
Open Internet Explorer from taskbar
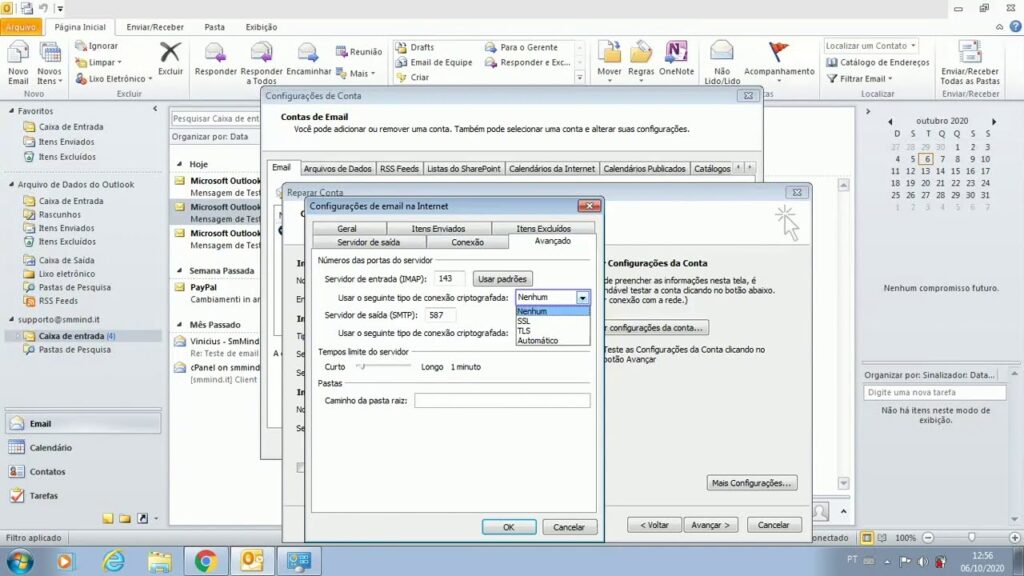tap(114, 561)
